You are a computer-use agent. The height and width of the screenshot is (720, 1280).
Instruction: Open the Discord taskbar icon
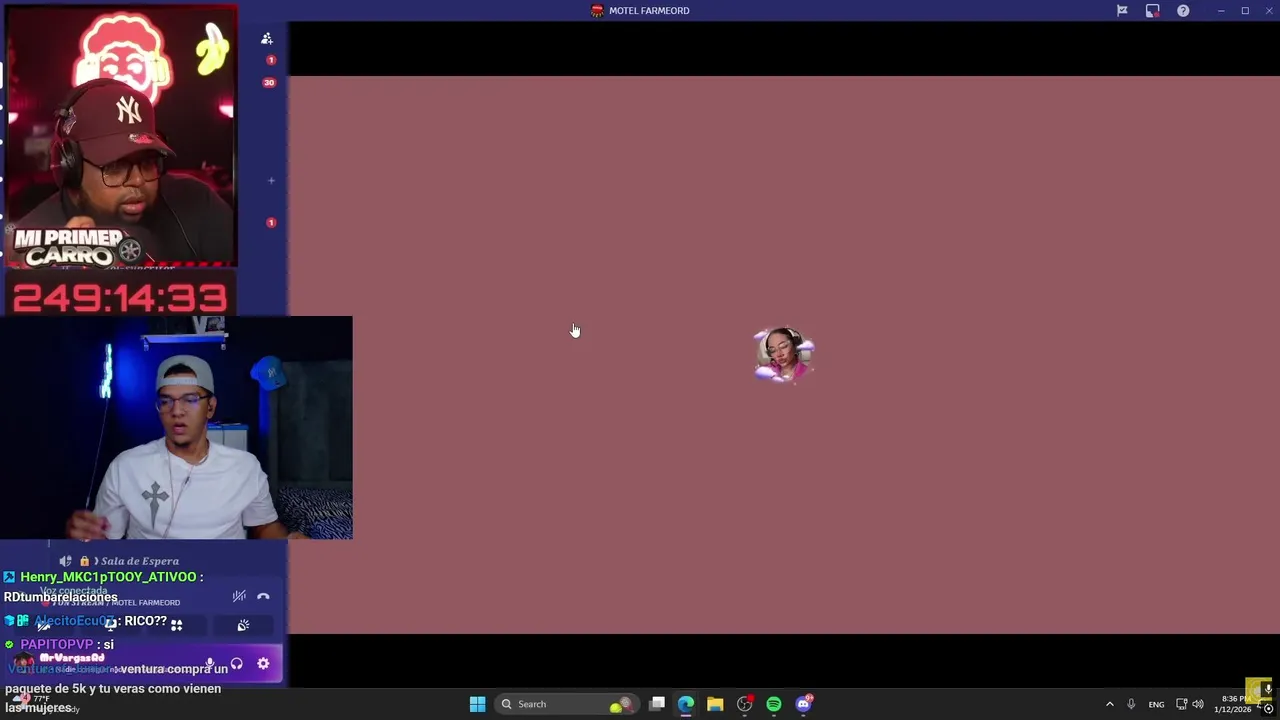(803, 704)
